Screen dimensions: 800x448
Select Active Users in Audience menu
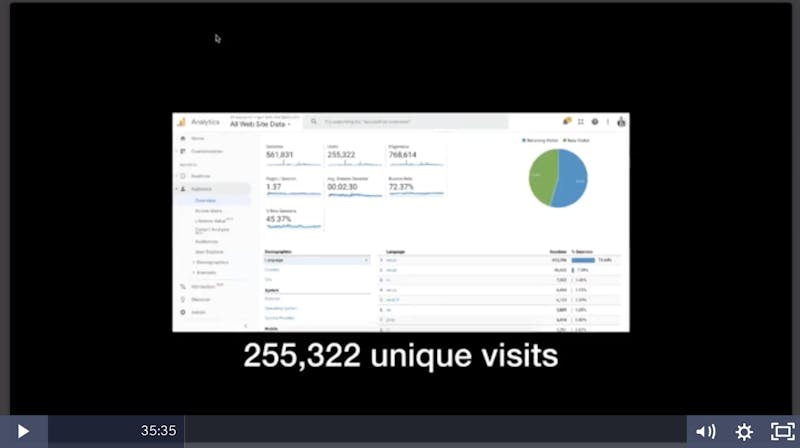tap(208, 211)
